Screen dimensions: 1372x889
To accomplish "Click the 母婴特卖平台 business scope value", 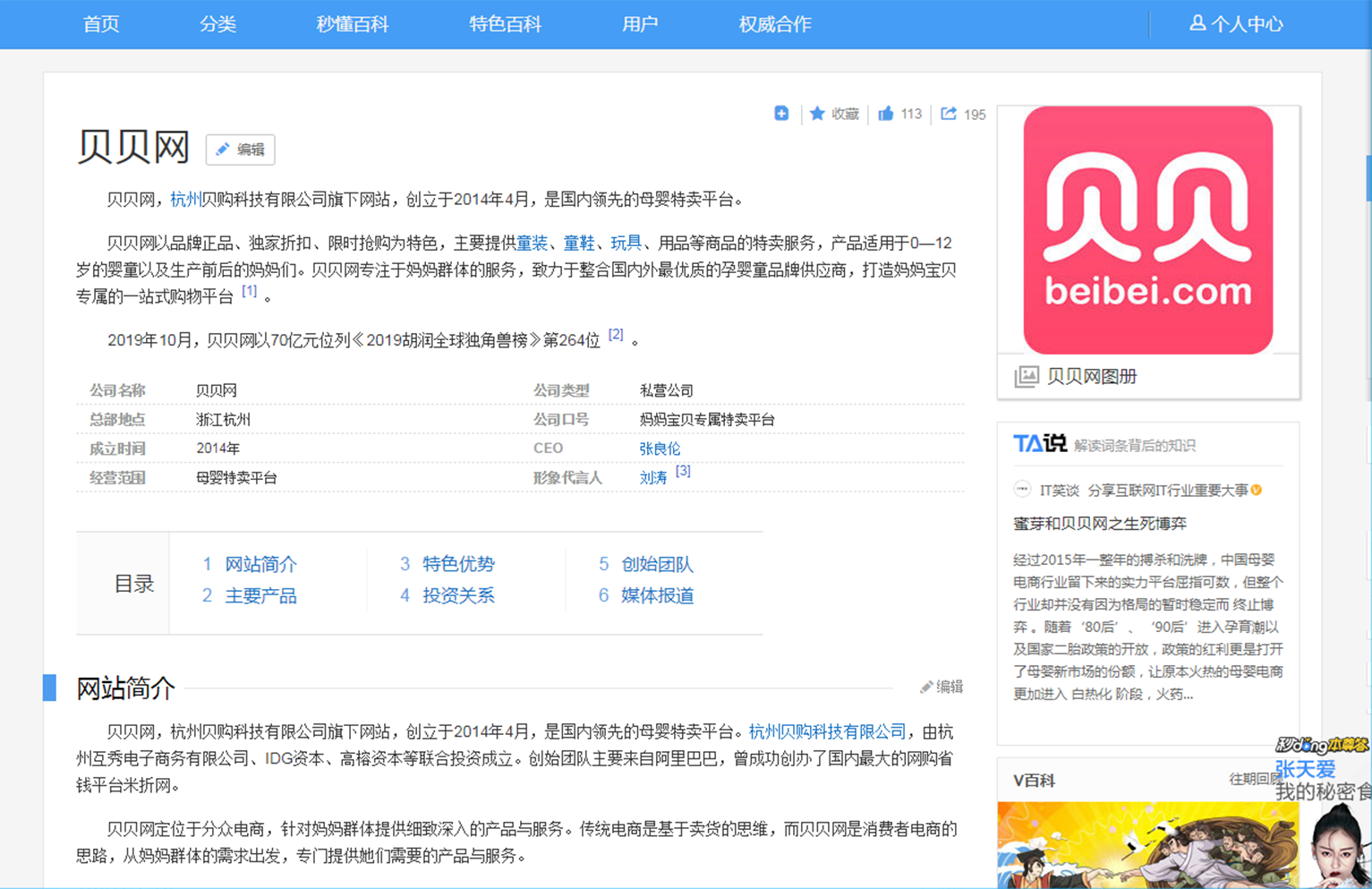I will (x=236, y=478).
